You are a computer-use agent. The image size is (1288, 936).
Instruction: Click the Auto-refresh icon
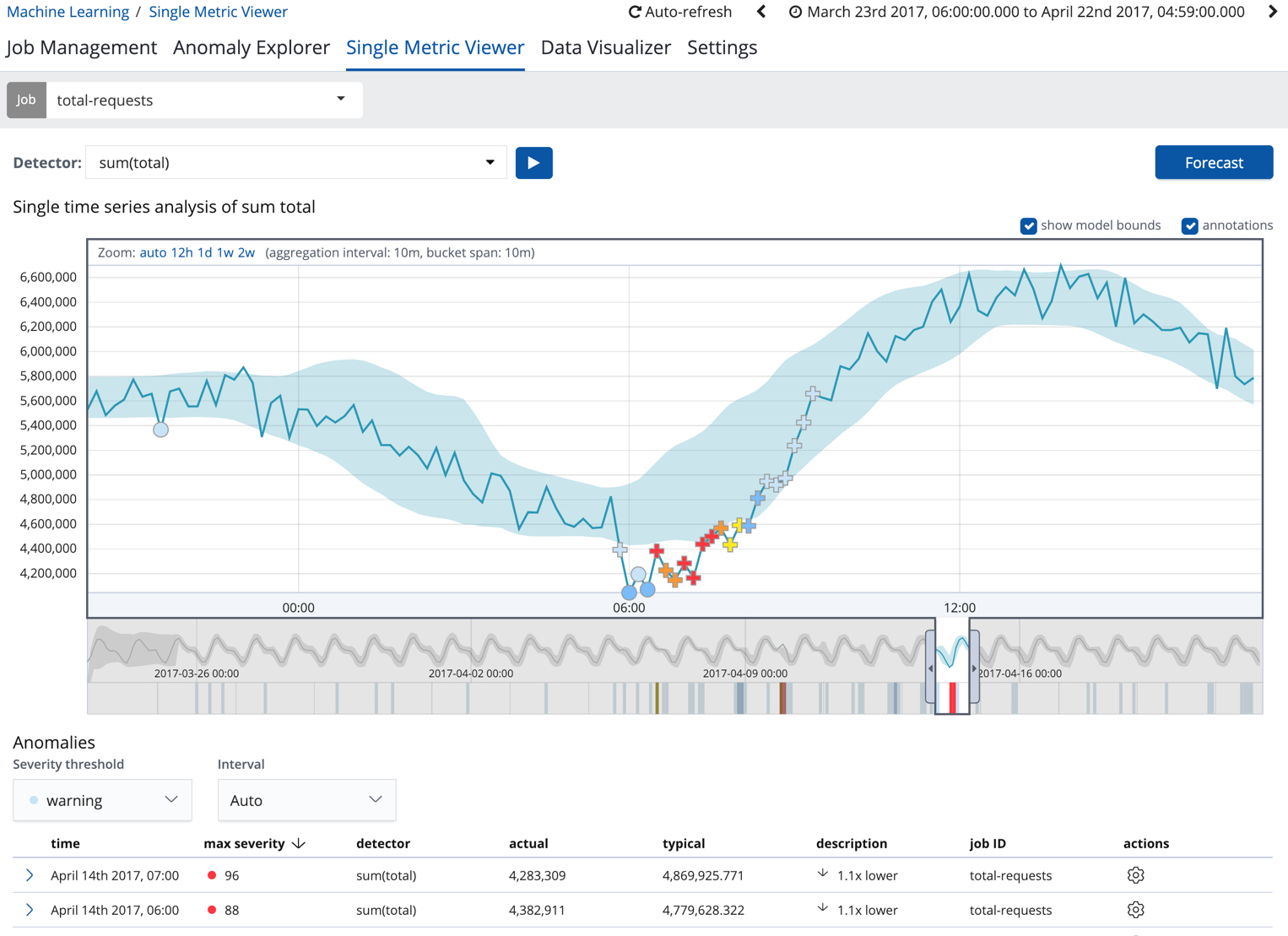click(635, 13)
